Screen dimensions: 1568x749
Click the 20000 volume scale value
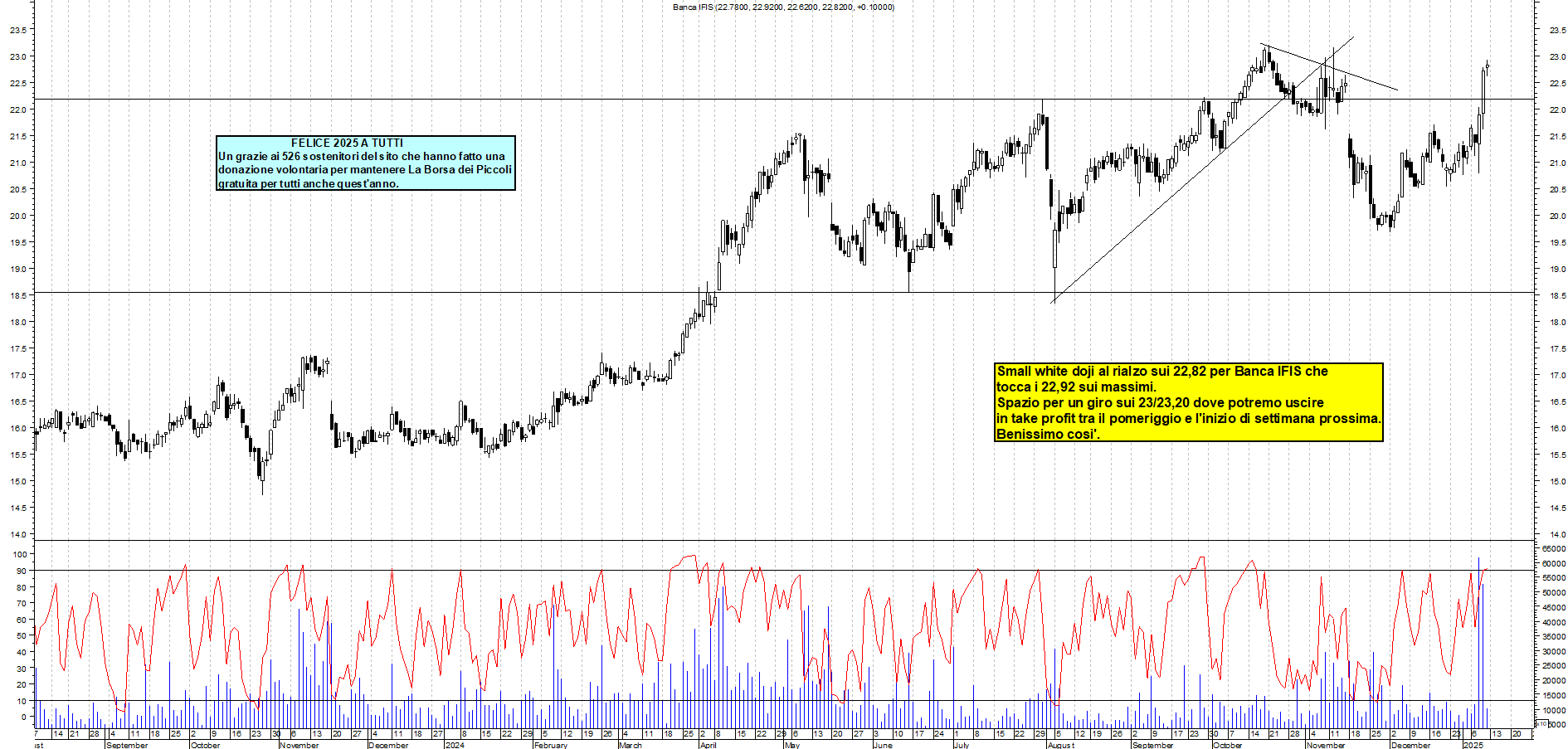point(1554,681)
